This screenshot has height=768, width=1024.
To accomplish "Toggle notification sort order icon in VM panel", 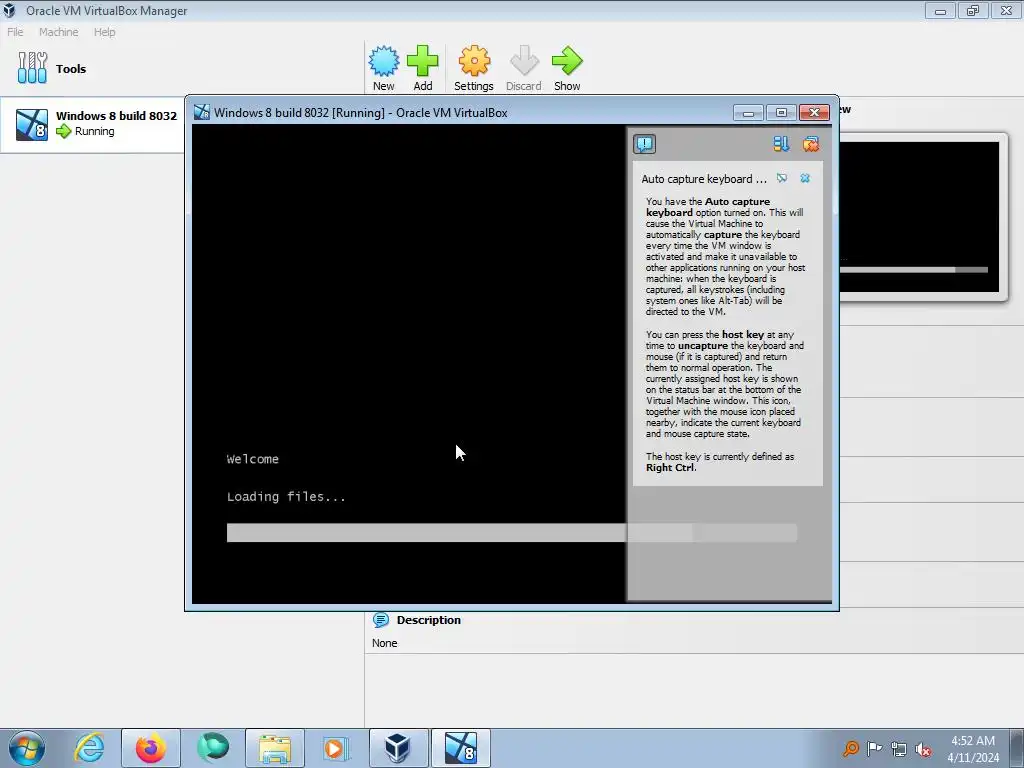I will point(781,144).
